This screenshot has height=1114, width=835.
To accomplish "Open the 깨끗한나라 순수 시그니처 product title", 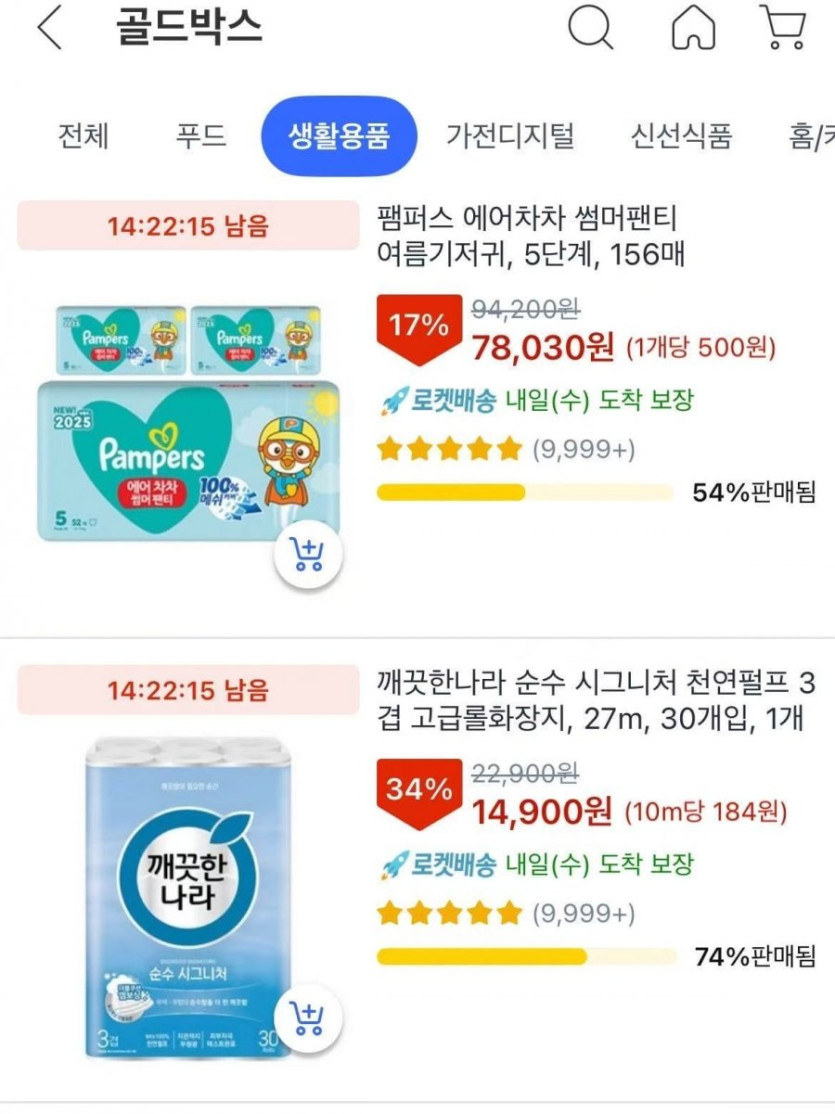I will point(597,701).
